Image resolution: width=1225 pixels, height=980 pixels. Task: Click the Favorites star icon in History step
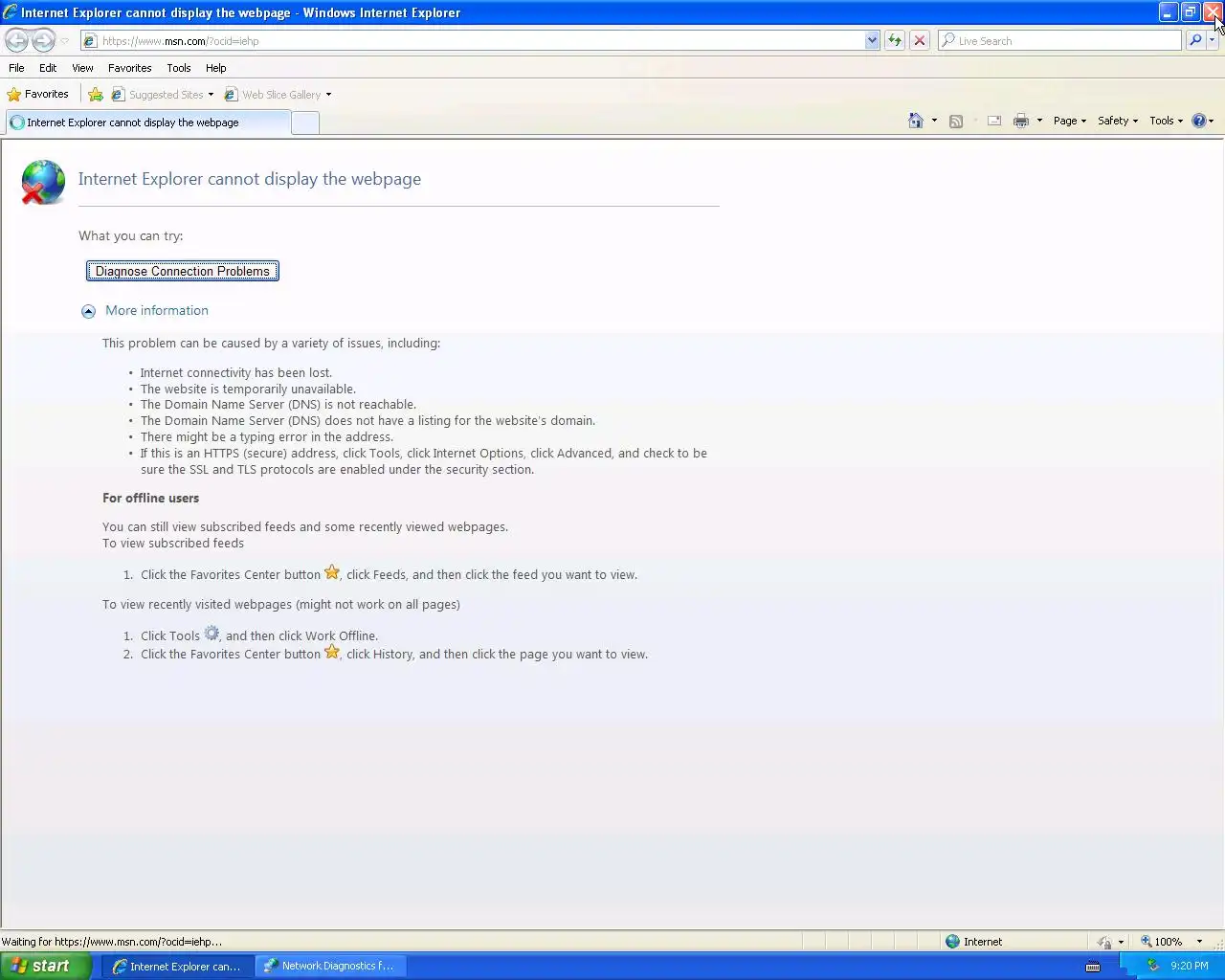[332, 652]
